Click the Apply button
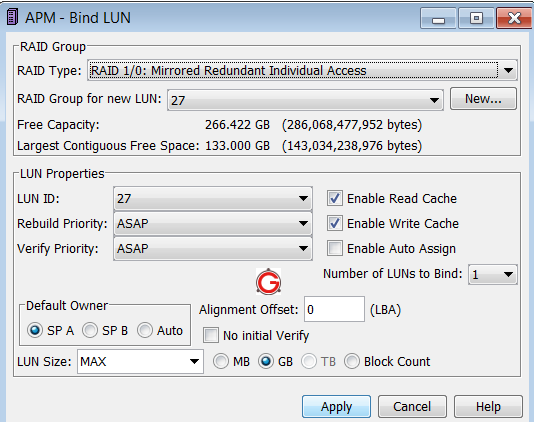This screenshot has width=534, height=422. (336, 407)
